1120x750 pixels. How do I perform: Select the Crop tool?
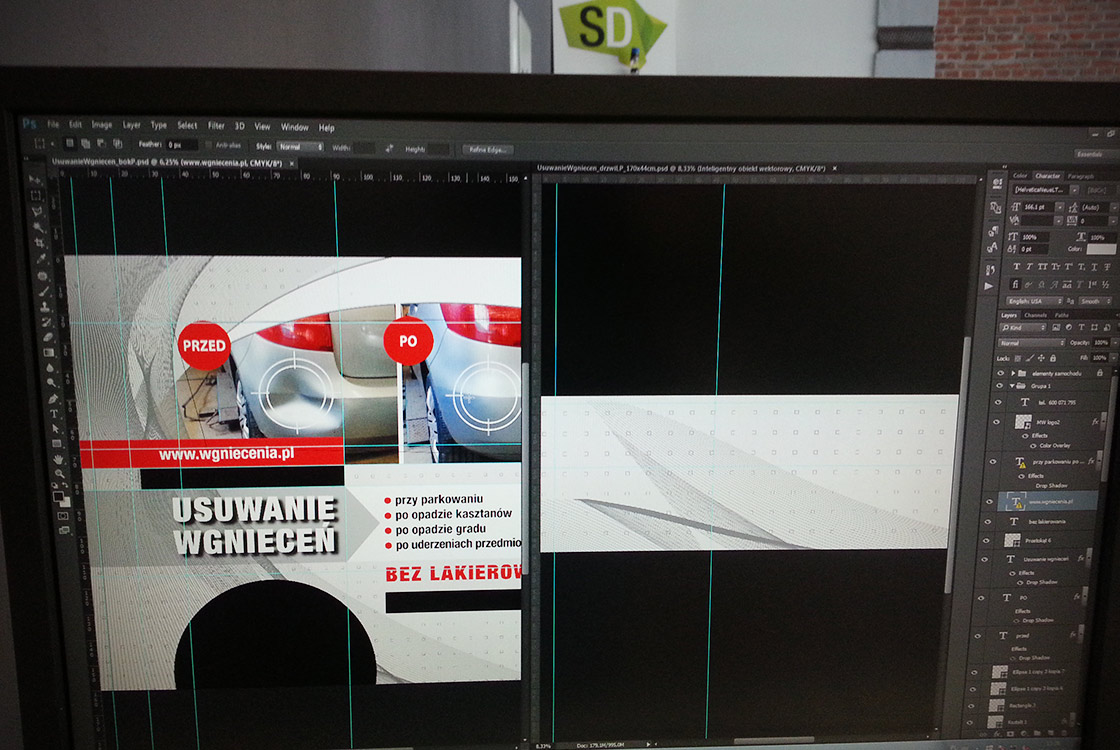[39, 243]
